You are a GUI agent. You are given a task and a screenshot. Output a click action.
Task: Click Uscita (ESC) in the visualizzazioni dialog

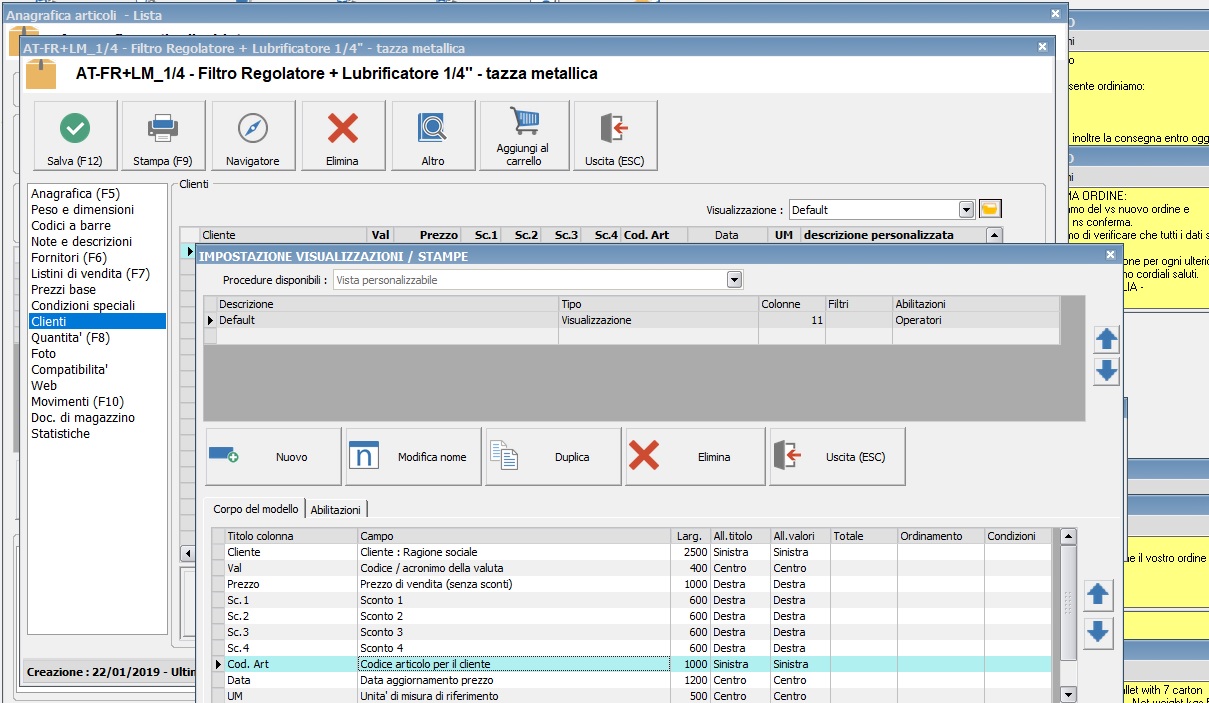click(837, 457)
